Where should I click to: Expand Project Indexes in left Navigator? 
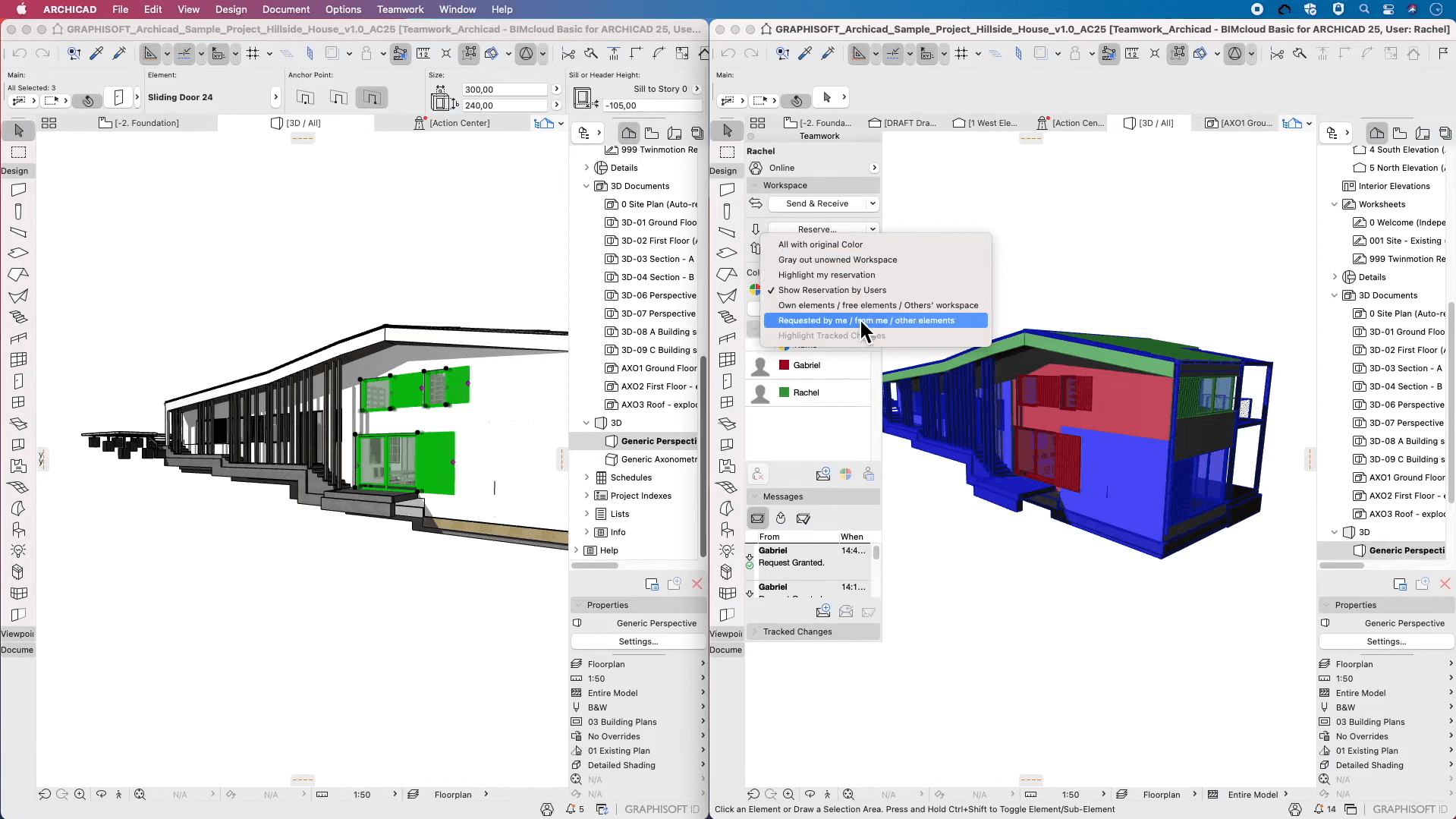(x=586, y=496)
